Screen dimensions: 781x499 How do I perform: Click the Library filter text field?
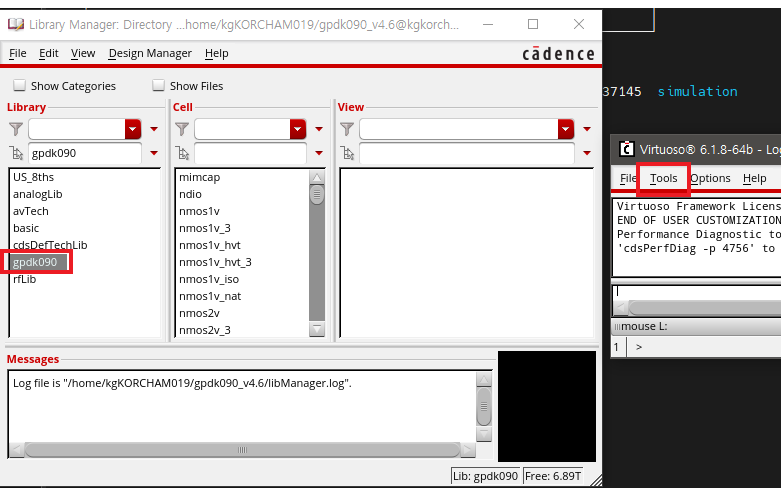coord(77,129)
